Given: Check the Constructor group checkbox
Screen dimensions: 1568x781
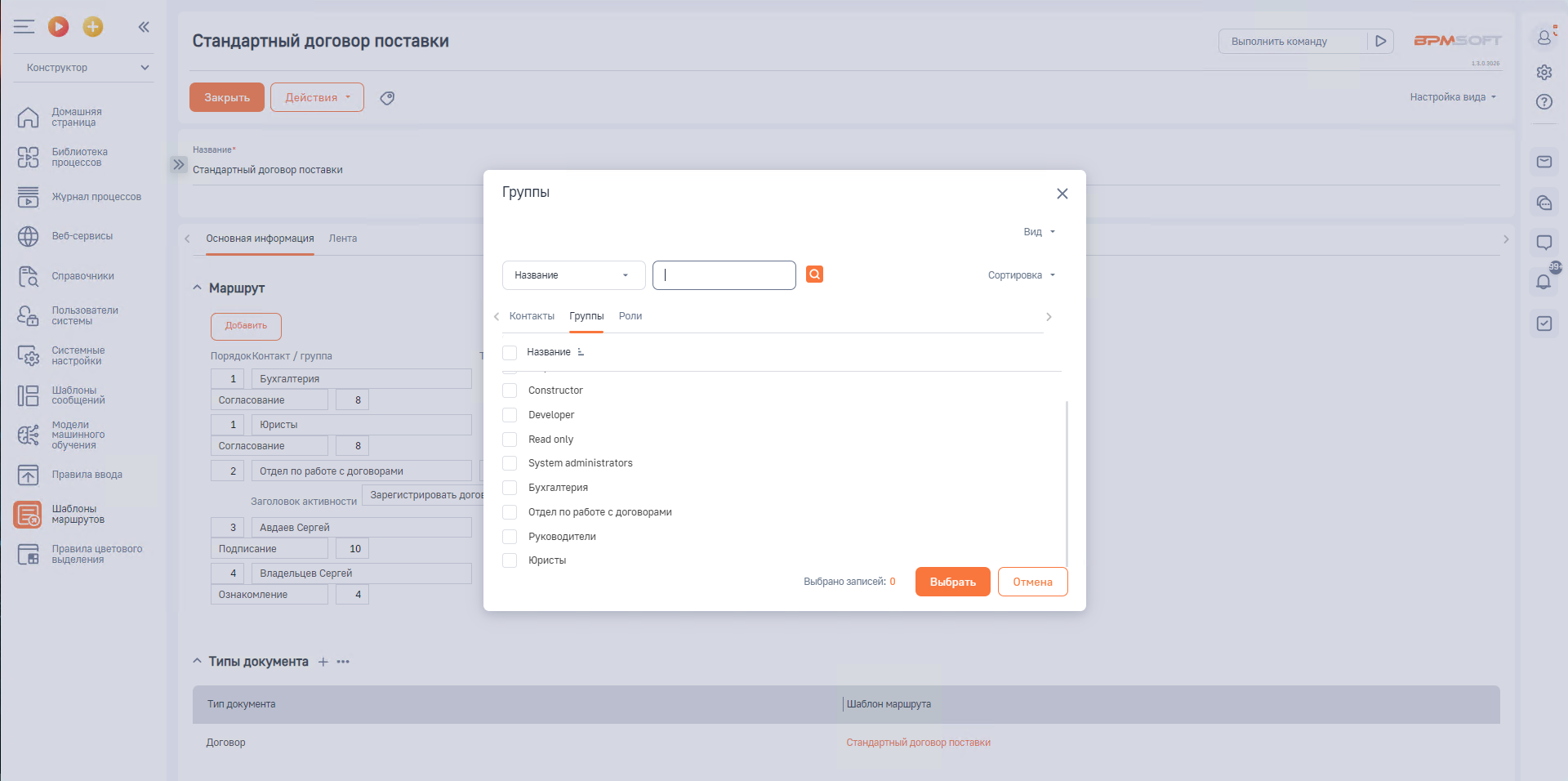Looking at the screenshot, I should (x=510, y=390).
